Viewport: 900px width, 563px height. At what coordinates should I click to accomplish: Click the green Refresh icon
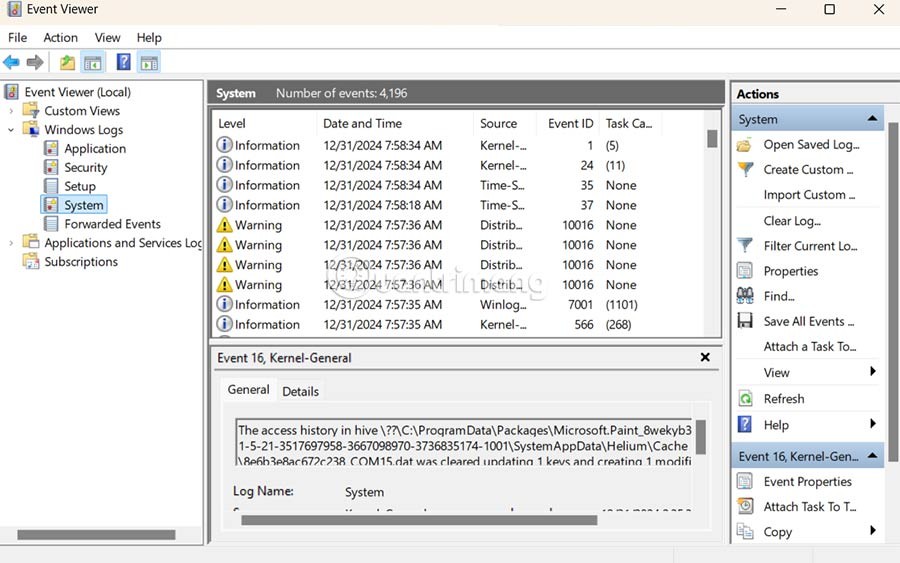(745, 398)
